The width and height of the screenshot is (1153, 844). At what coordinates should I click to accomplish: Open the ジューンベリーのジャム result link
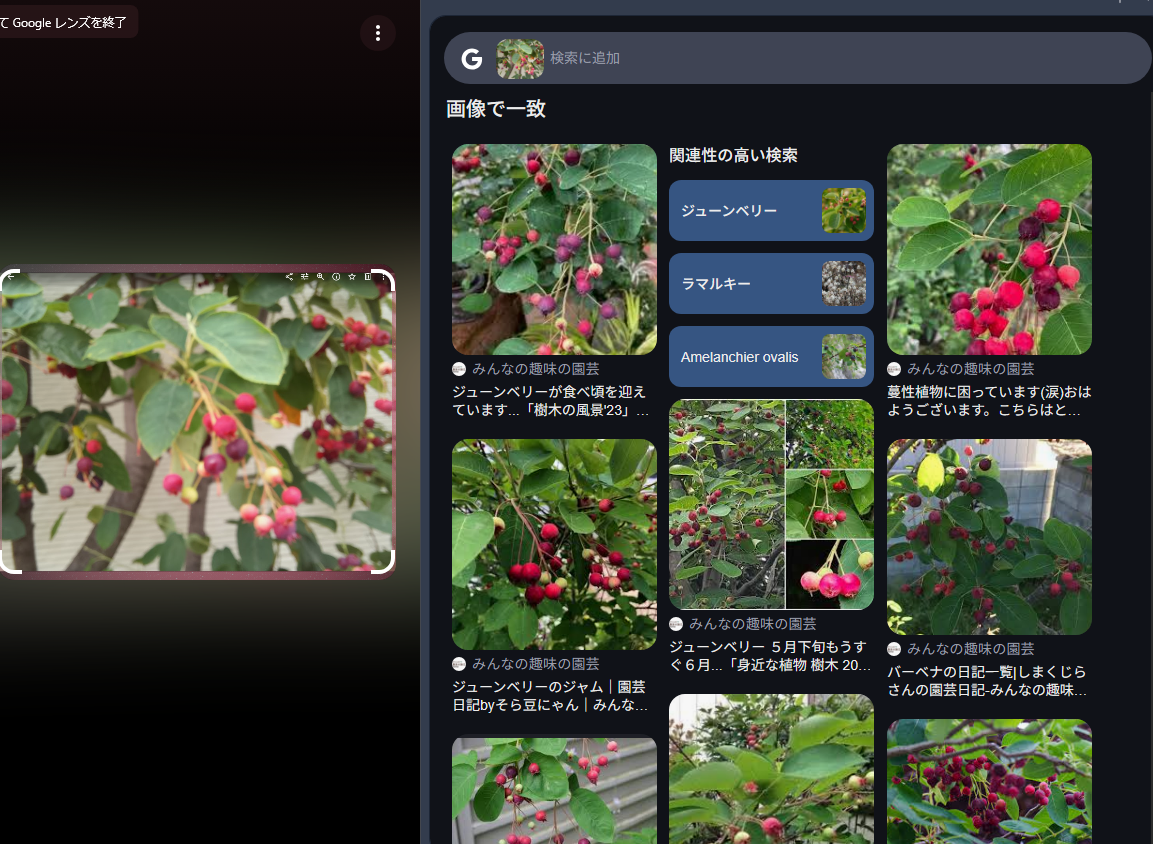point(551,695)
